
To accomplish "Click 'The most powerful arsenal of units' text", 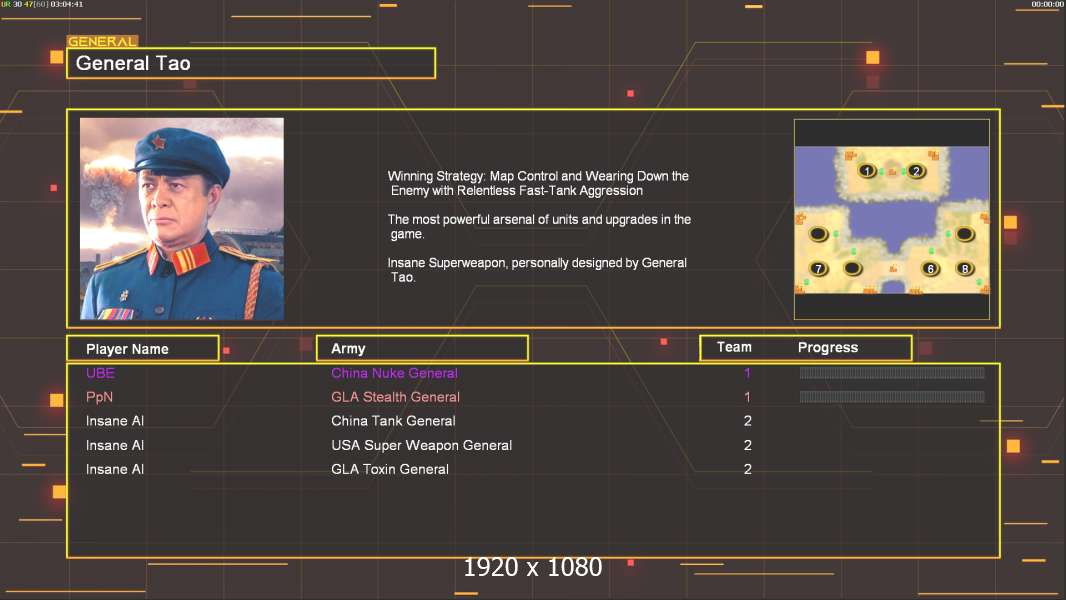I will click(539, 226).
